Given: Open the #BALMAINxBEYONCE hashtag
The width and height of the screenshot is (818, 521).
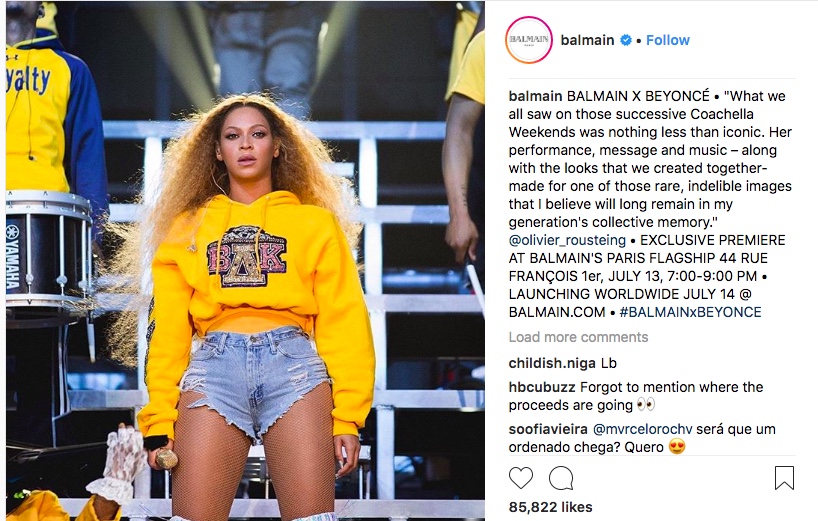Looking at the screenshot, I should (x=690, y=312).
